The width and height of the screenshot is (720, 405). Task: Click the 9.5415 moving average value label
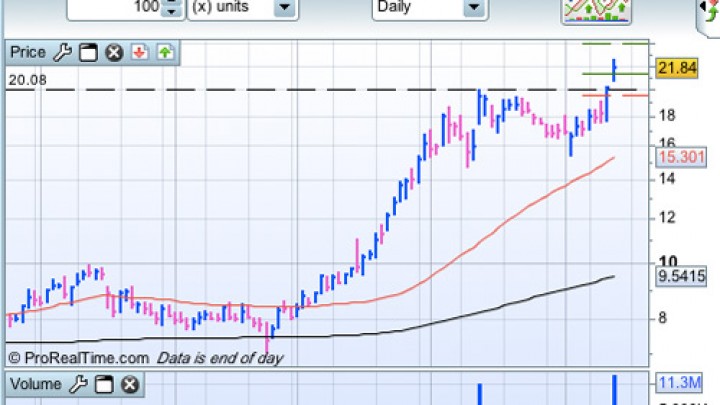(x=681, y=276)
